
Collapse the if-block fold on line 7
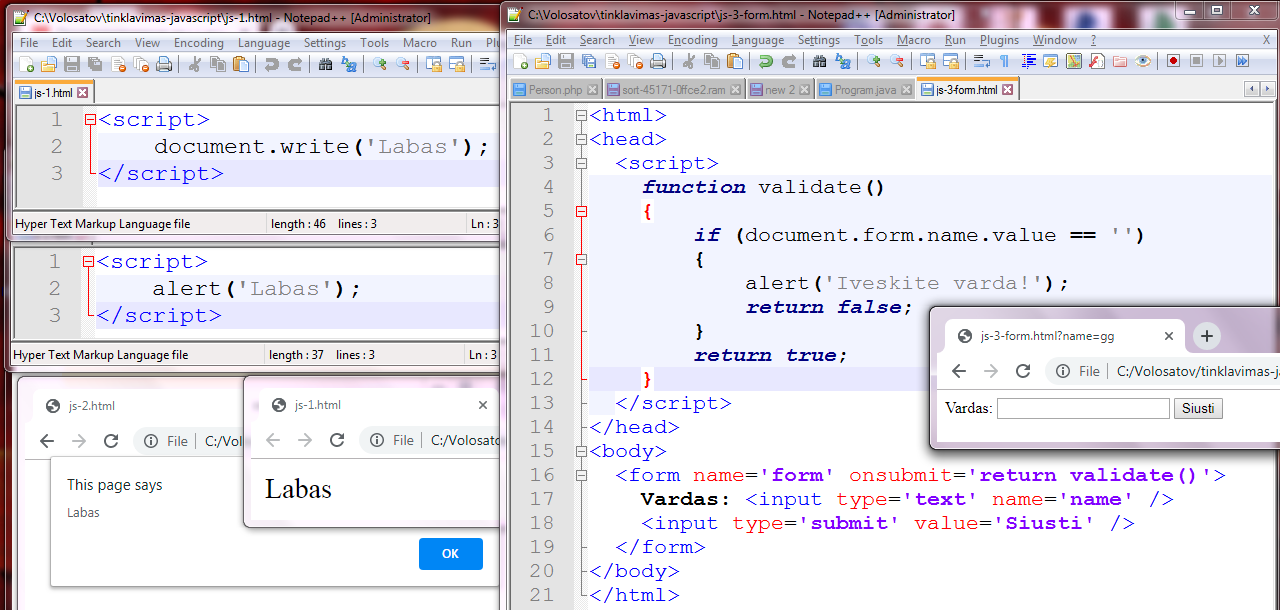tap(581, 260)
